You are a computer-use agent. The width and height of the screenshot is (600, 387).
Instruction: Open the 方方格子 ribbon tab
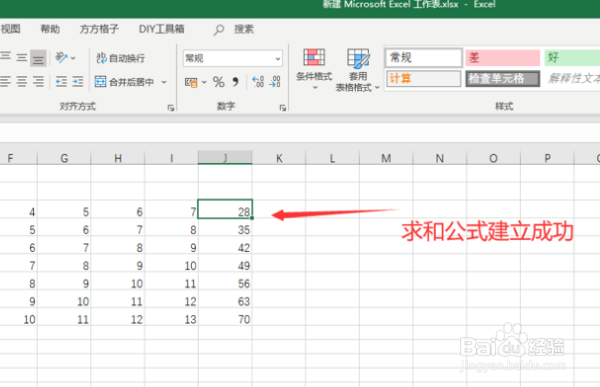pyautogui.click(x=99, y=29)
